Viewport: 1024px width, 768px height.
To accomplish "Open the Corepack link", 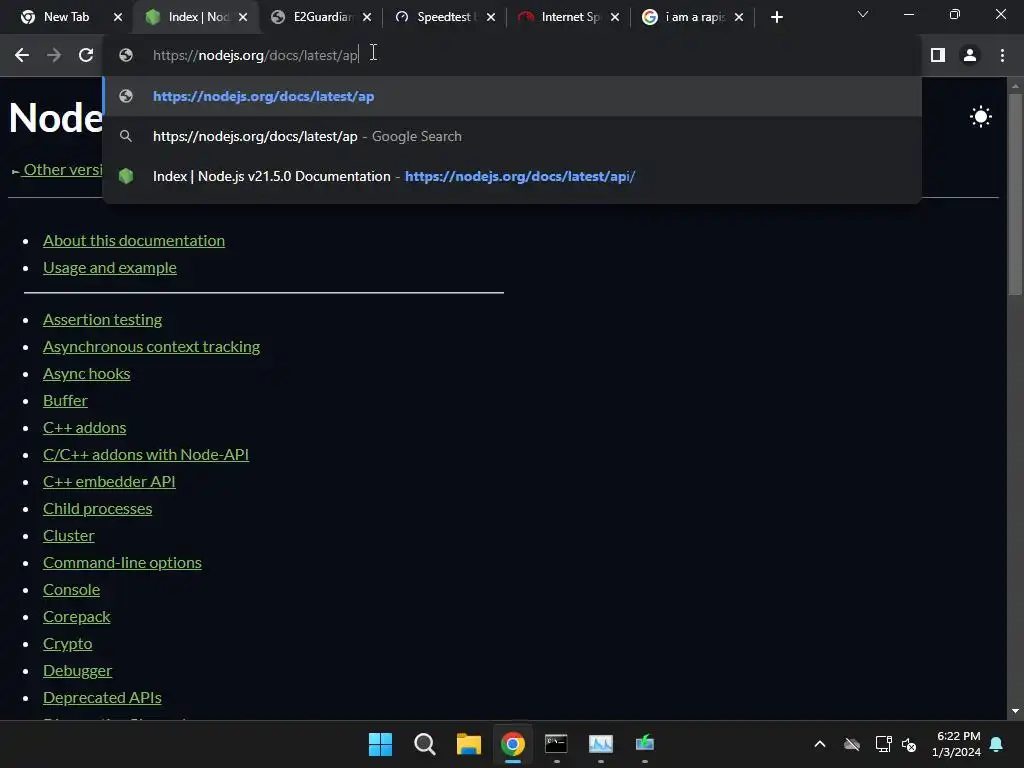I will pos(76,616).
